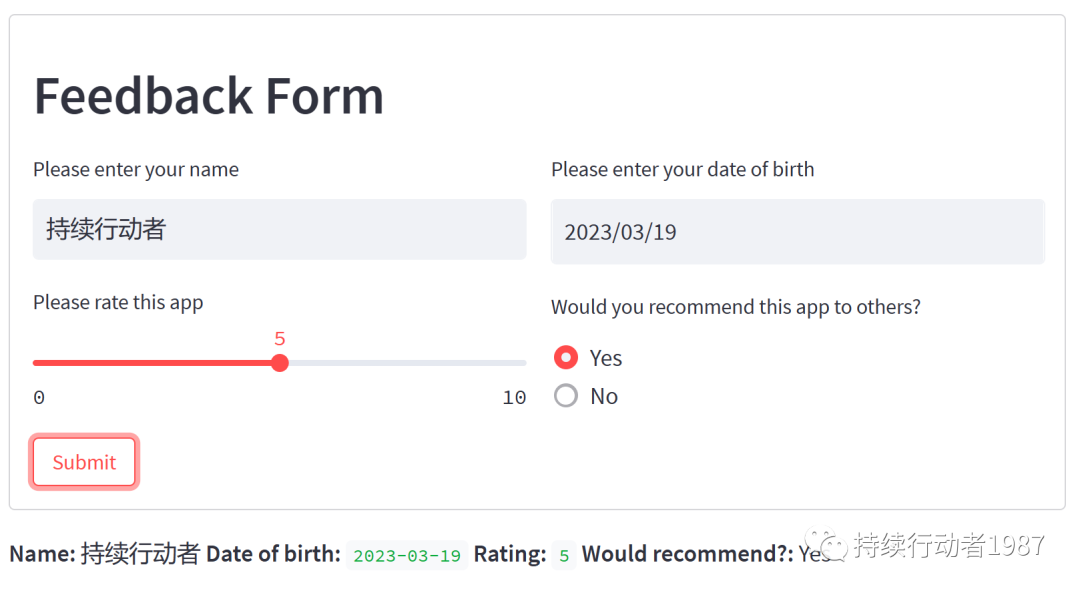The height and width of the screenshot is (593, 1080).
Task: Click the "Please enter your date of birth" label
Action: (682, 170)
